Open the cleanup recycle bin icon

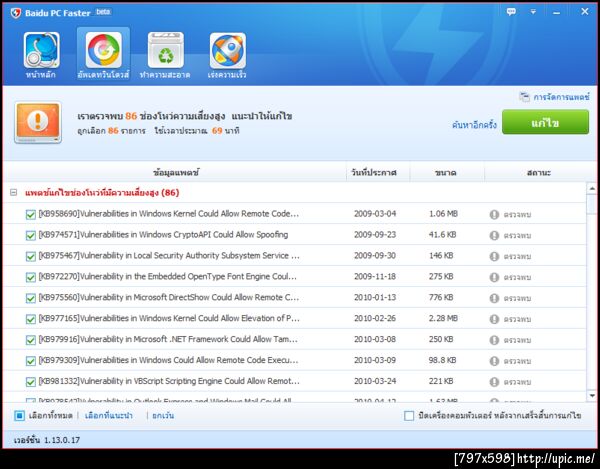166,51
